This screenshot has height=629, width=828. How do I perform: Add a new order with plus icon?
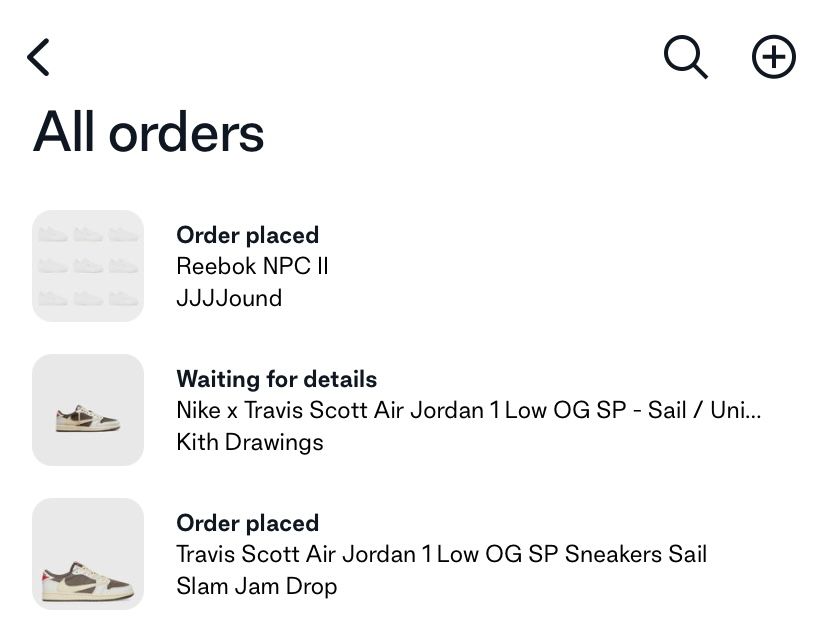pos(774,57)
